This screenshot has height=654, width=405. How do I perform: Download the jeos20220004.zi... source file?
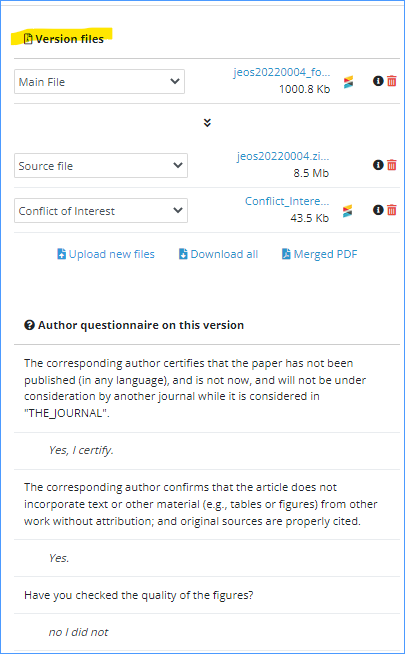tap(283, 156)
